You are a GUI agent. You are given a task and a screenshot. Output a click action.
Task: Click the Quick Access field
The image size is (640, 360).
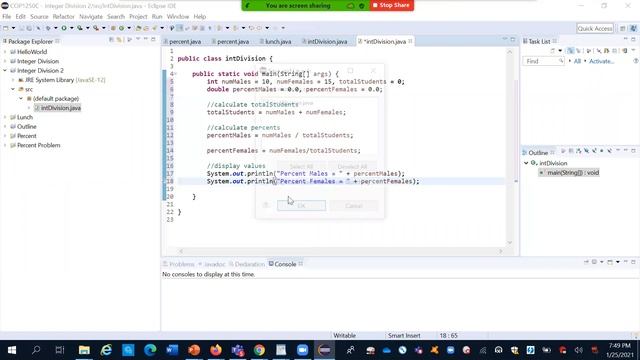(x=595, y=28)
